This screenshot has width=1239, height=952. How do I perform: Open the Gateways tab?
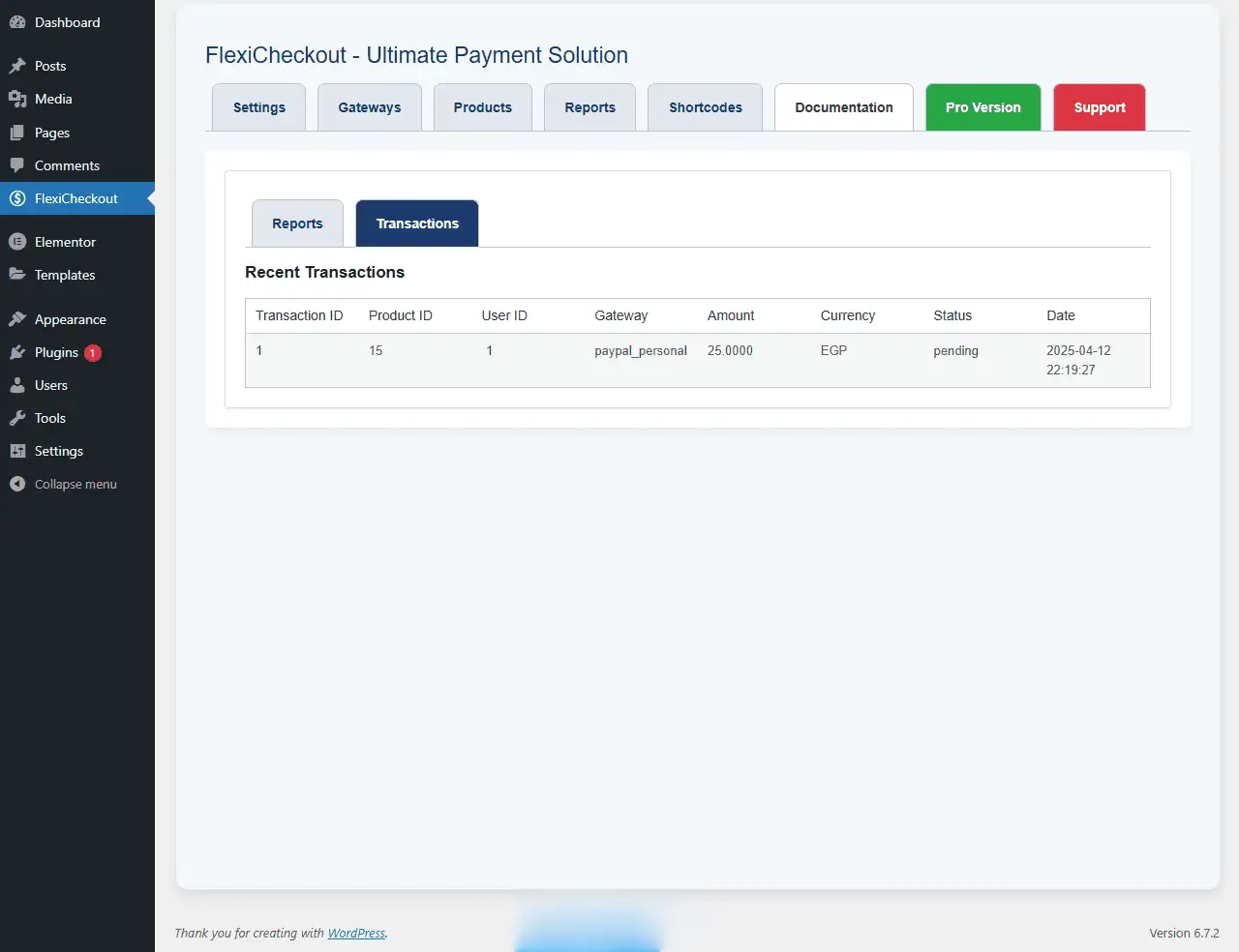370,107
